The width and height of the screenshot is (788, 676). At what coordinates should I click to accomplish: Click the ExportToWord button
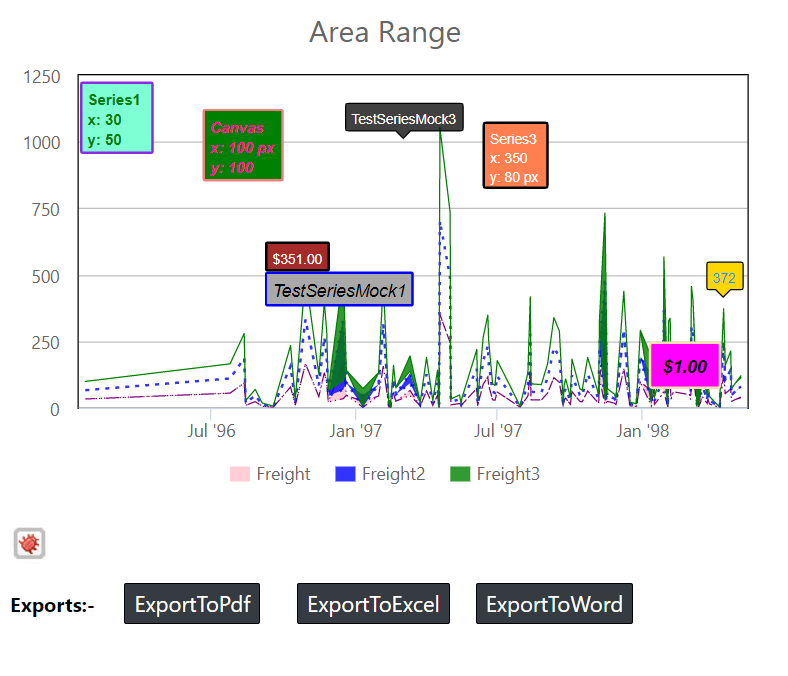point(554,604)
